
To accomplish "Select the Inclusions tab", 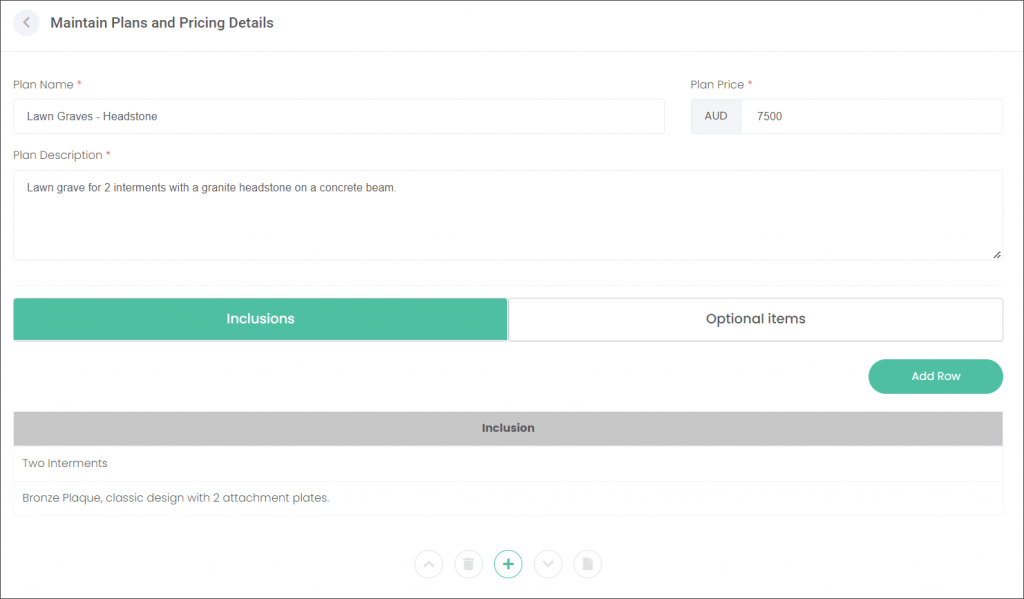I will click(261, 319).
